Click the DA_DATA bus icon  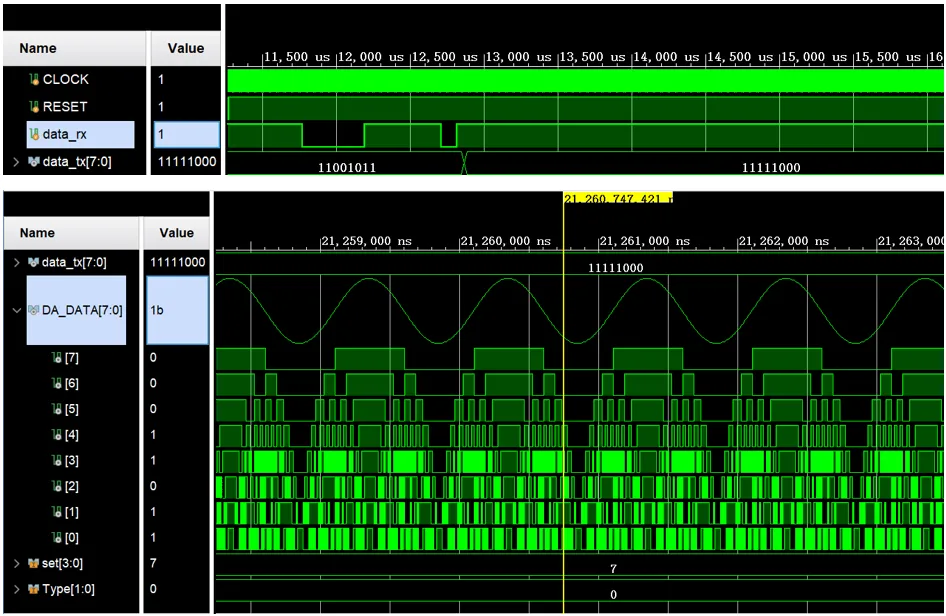34,311
